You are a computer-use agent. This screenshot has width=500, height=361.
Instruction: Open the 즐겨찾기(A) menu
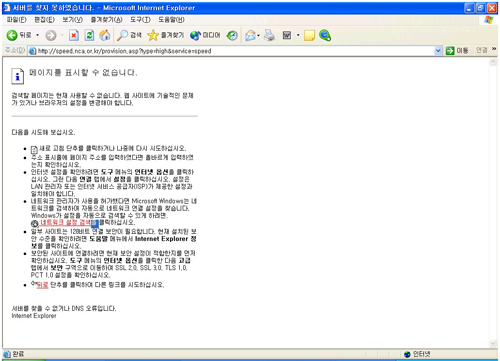click(x=106, y=20)
